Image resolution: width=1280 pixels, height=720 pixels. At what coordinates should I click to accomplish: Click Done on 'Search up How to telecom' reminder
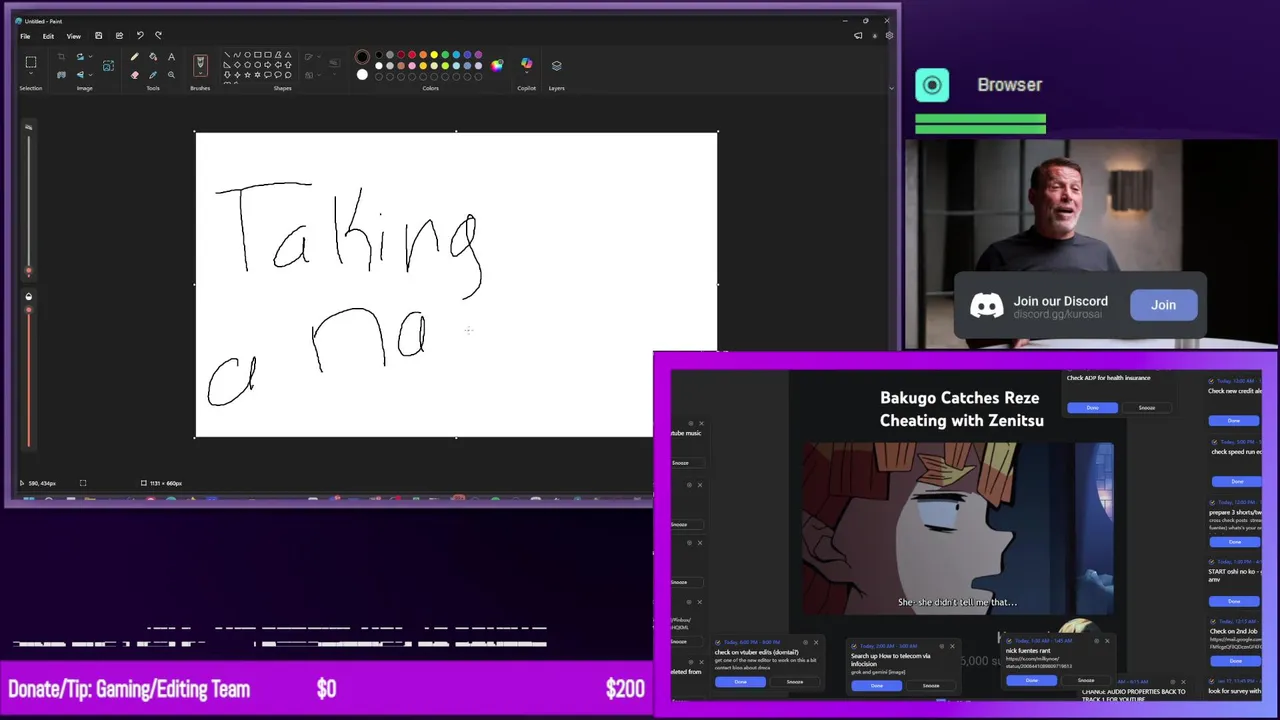(877, 685)
